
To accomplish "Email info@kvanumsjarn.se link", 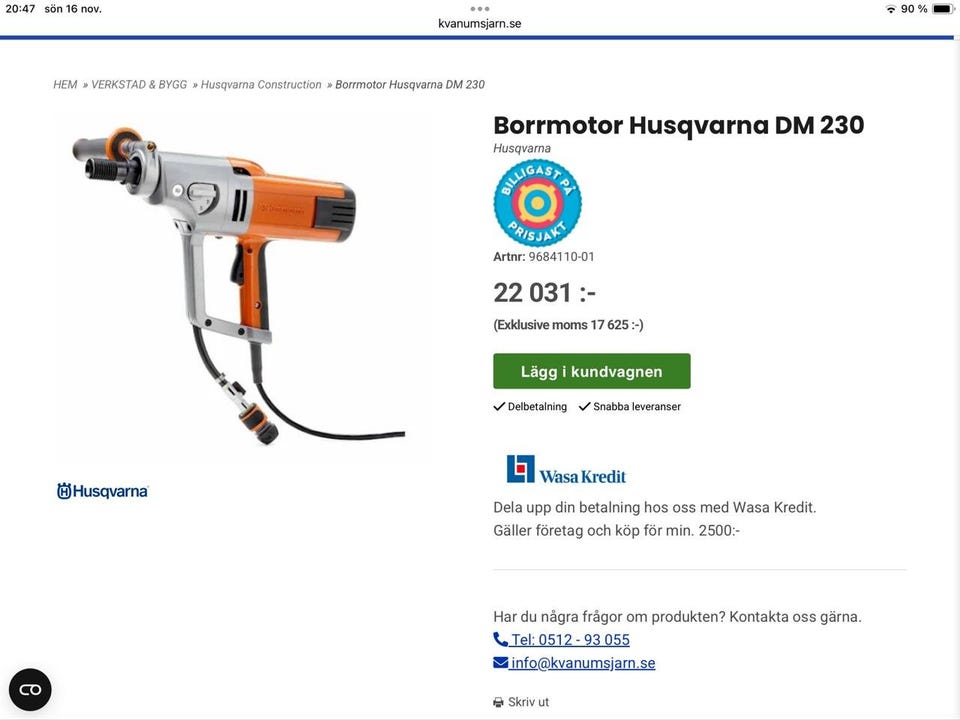I will click(x=583, y=663).
